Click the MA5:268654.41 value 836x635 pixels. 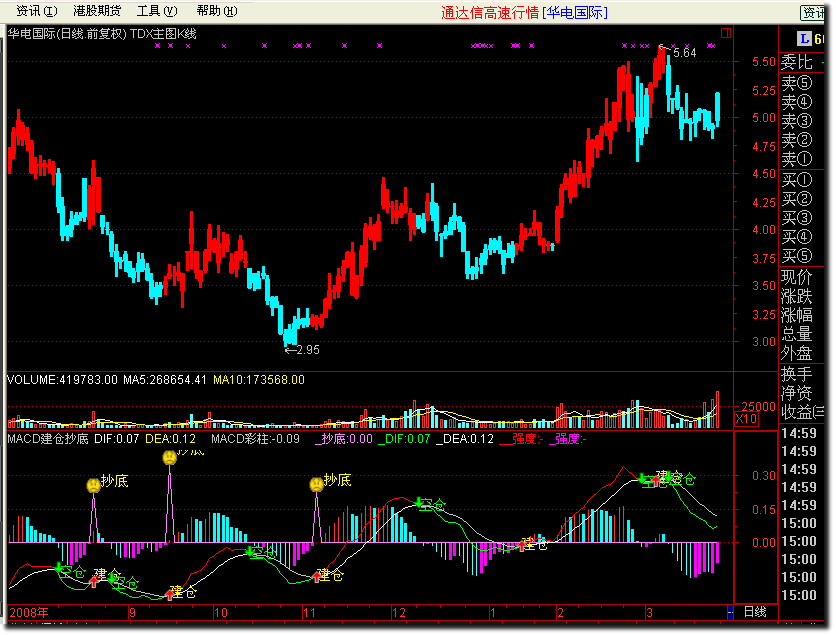(165, 380)
